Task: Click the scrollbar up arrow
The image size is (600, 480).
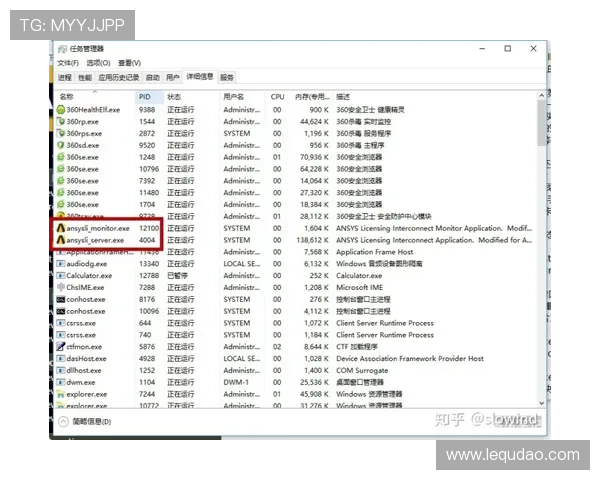Action: (541, 96)
